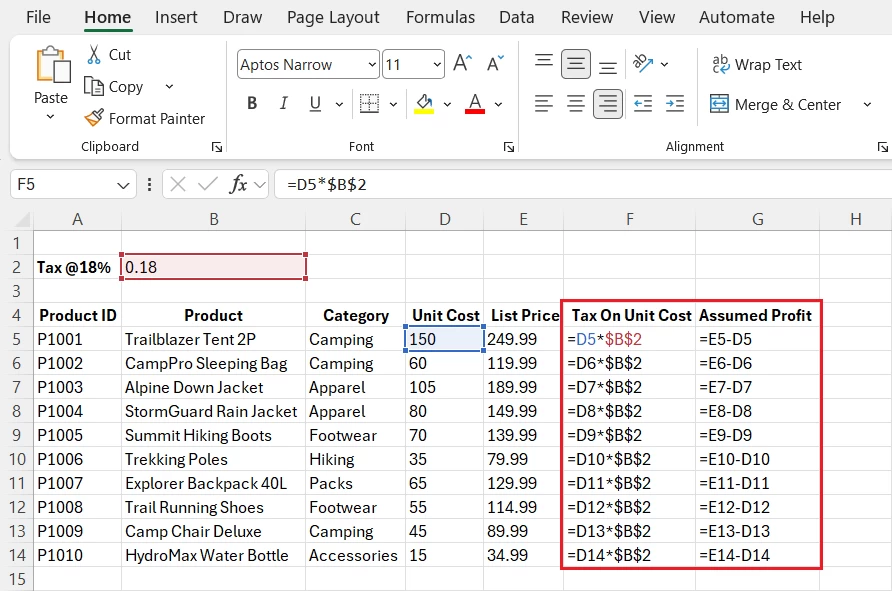Viewport: 892px width, 591px height.
Task: Switch to the View tab
Action: [656, 18]
